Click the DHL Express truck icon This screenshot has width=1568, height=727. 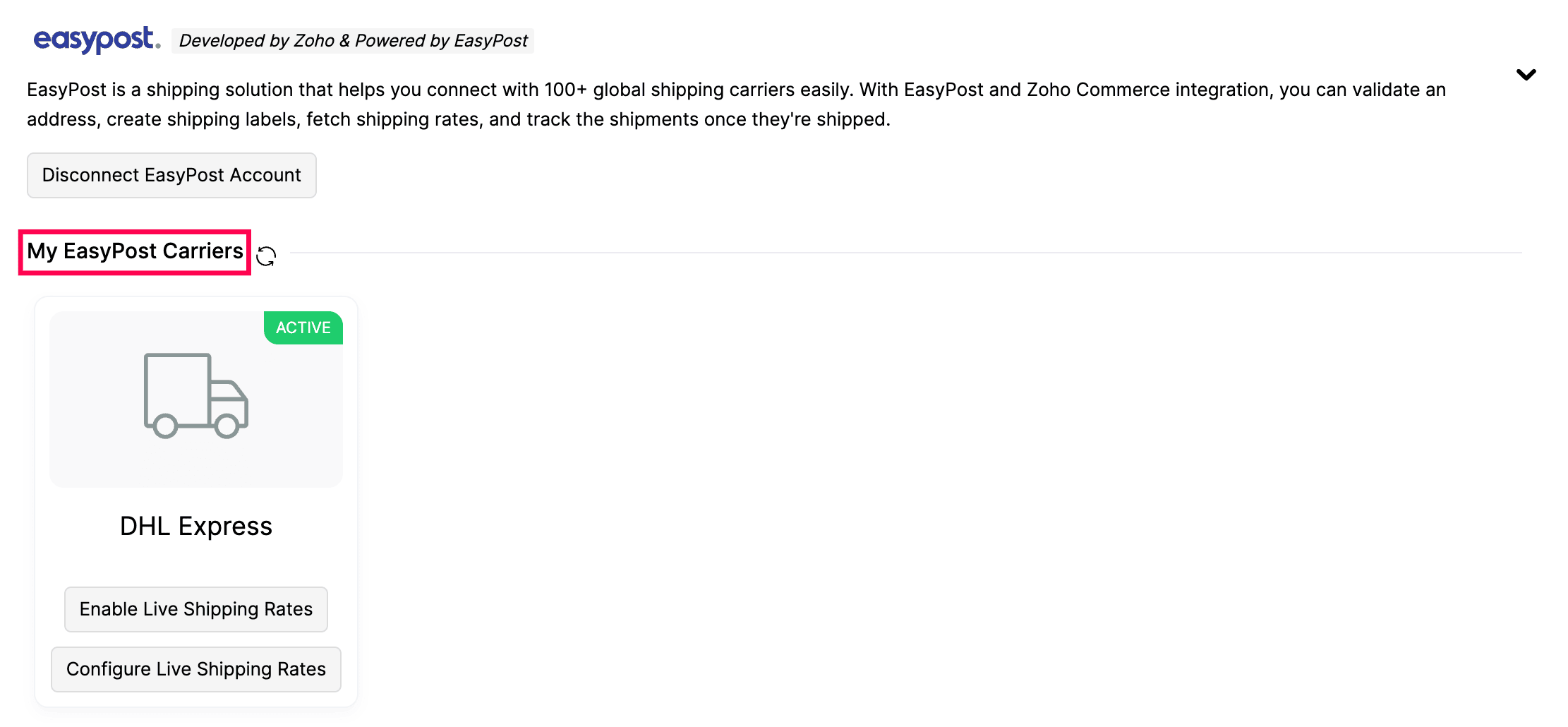tap(196, 395)
